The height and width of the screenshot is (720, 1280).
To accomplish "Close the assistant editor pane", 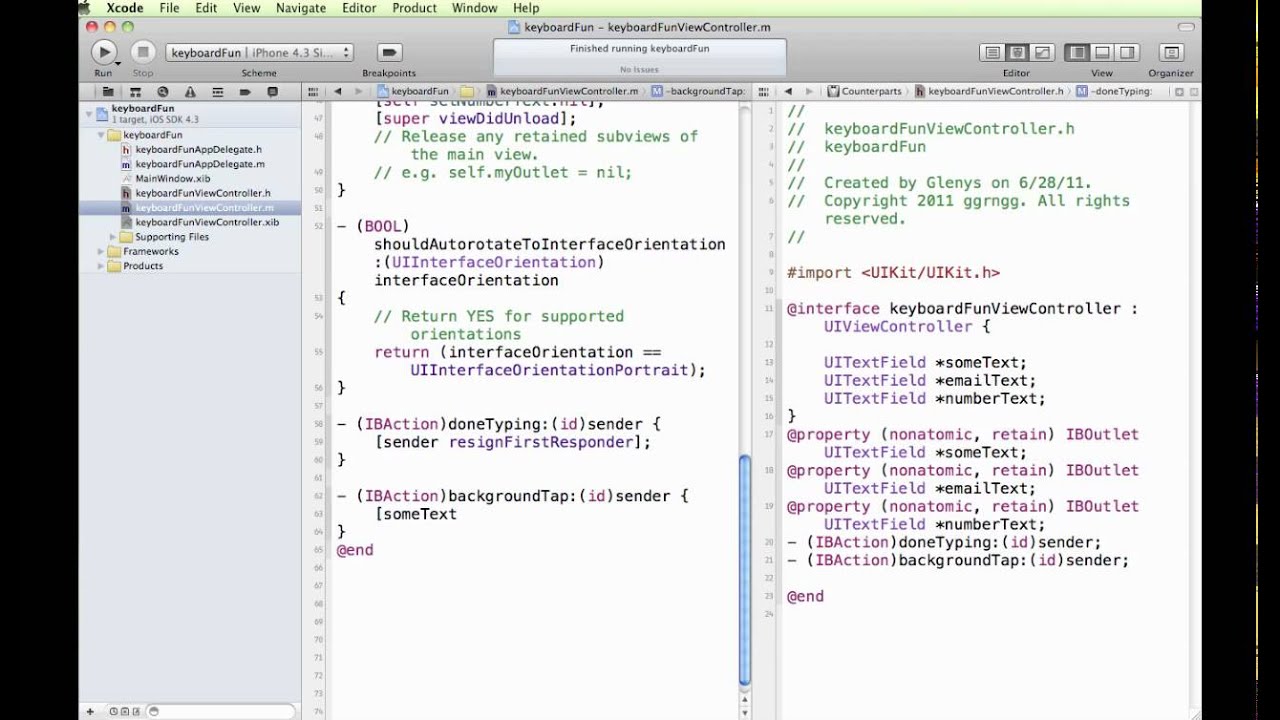I will 1194,91.
